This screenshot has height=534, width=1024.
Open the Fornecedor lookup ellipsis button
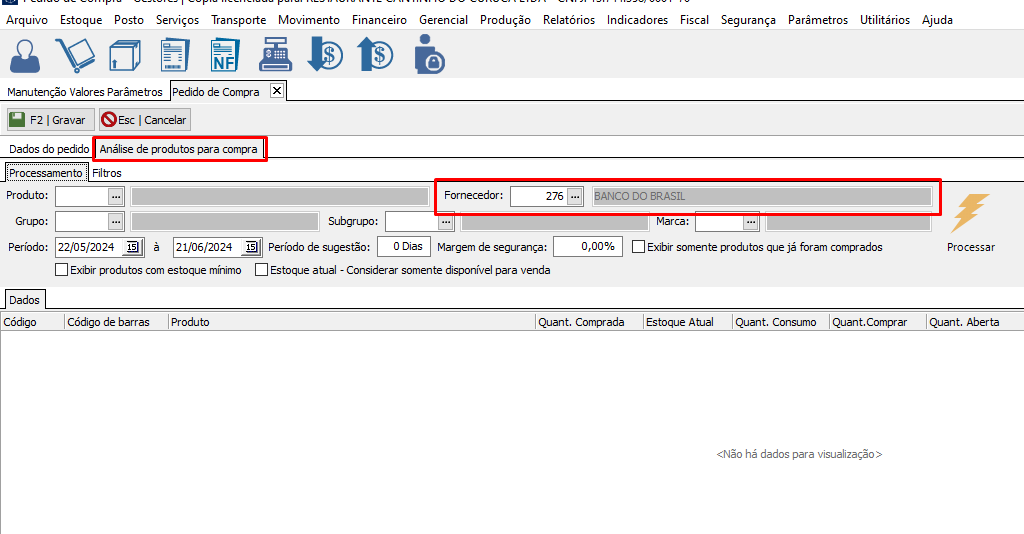(575, 197)
